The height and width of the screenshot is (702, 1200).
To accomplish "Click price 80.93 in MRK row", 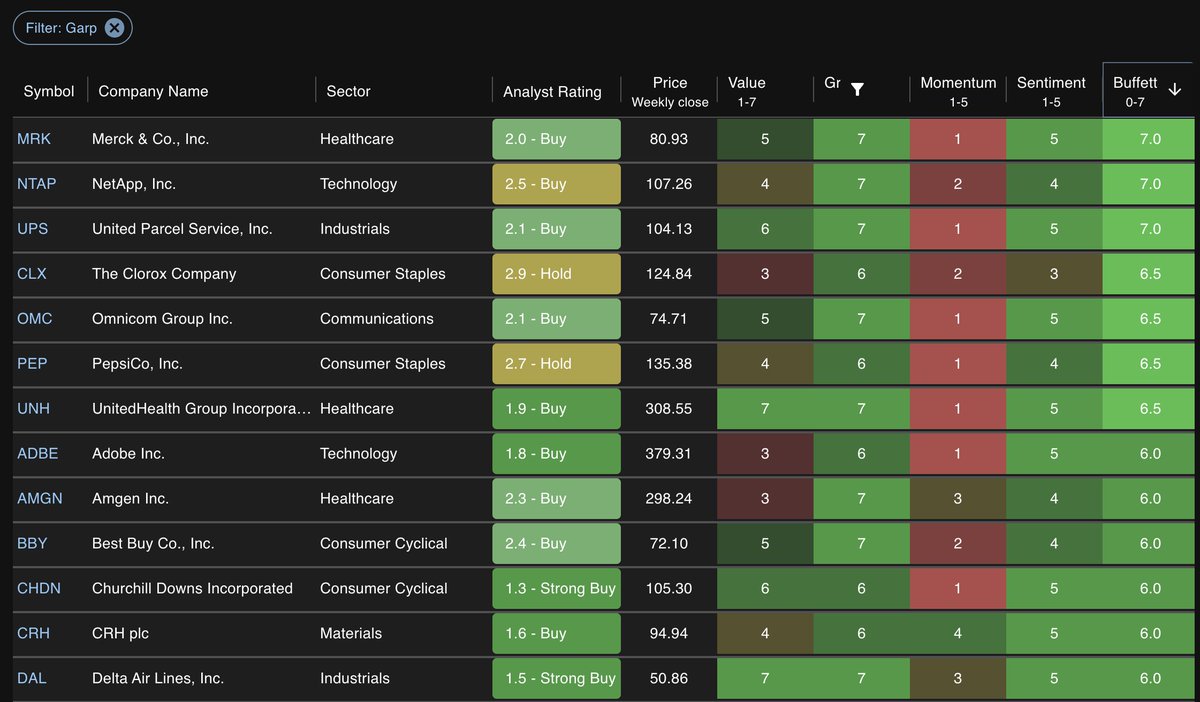I will pyautogui.click(x=669, y=139).
